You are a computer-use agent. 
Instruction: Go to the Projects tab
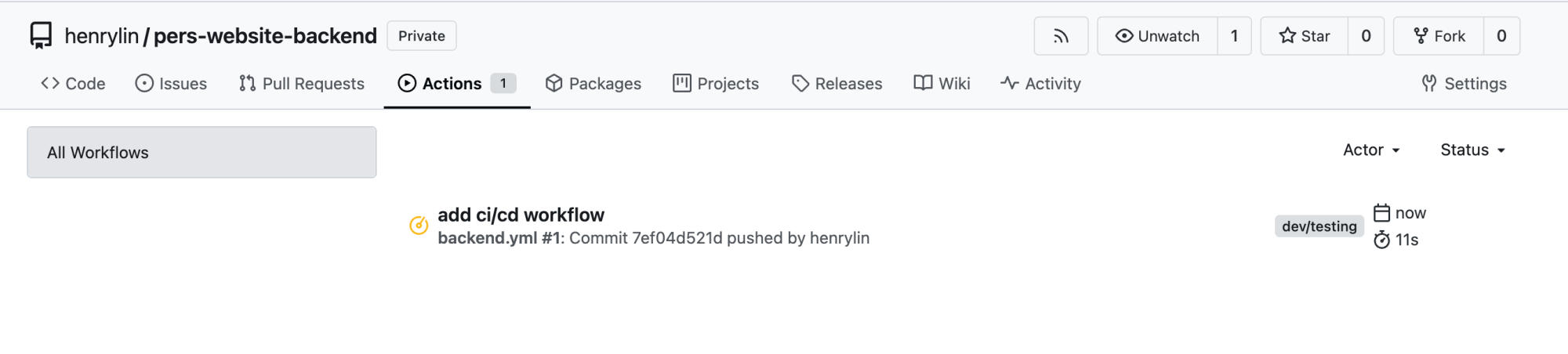click(x=716, y=84)
